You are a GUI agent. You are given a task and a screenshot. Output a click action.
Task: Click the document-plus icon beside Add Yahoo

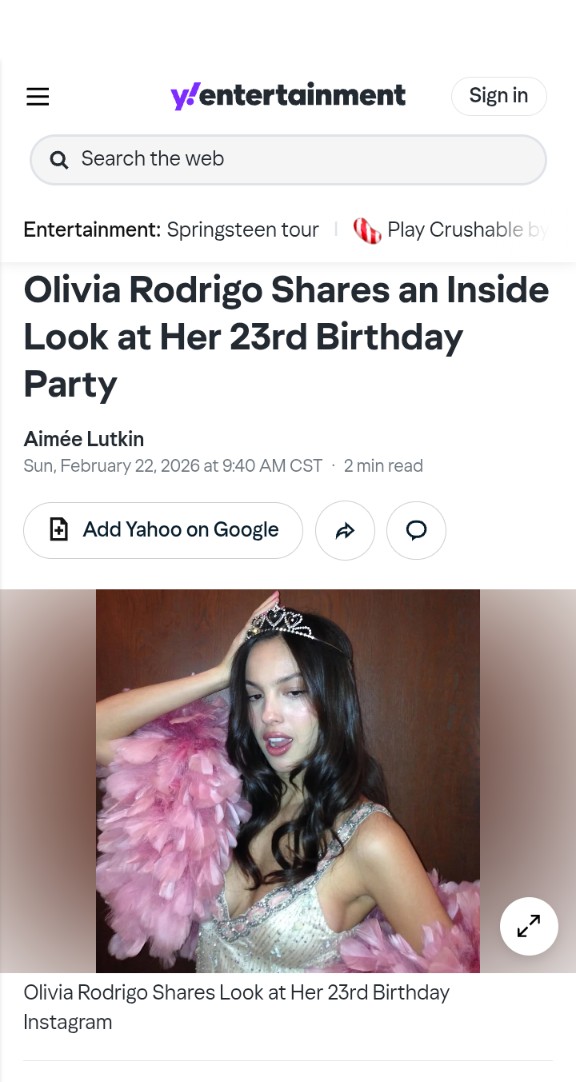pyautogui.click(x=59, y=530)
